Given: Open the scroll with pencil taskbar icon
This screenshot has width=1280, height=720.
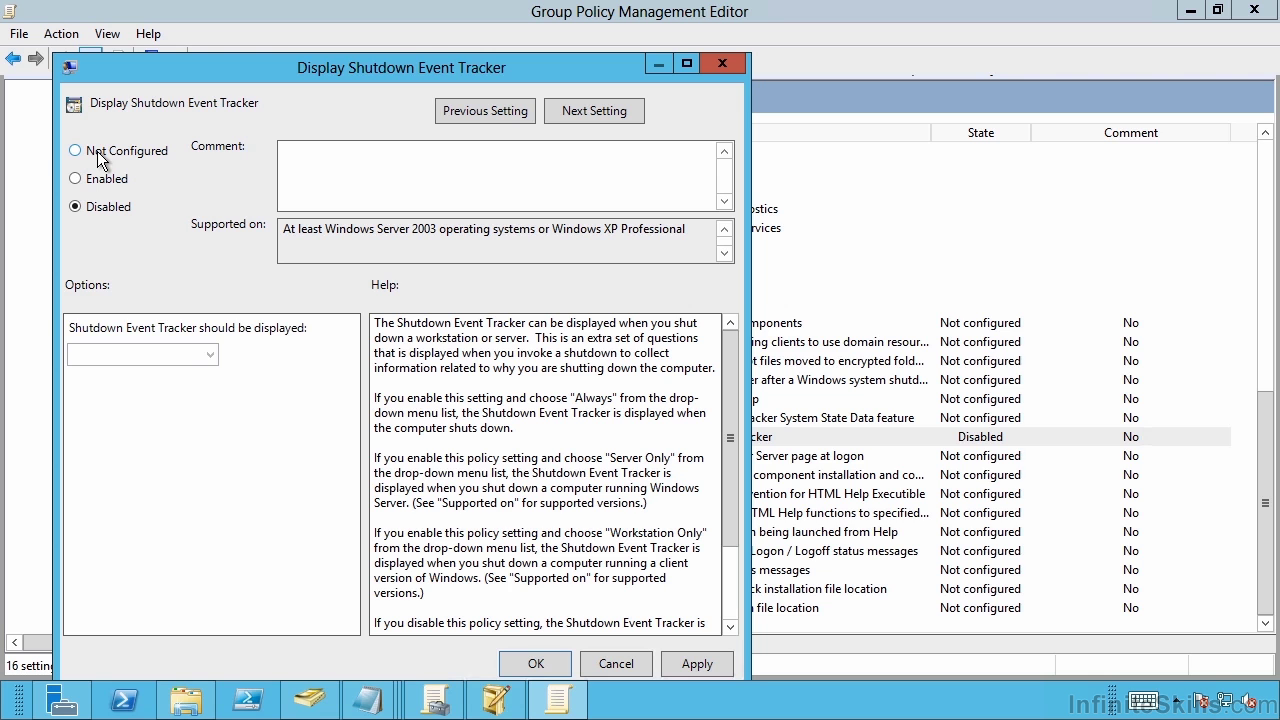Looking at the screenshot, I should click(496, 699).
